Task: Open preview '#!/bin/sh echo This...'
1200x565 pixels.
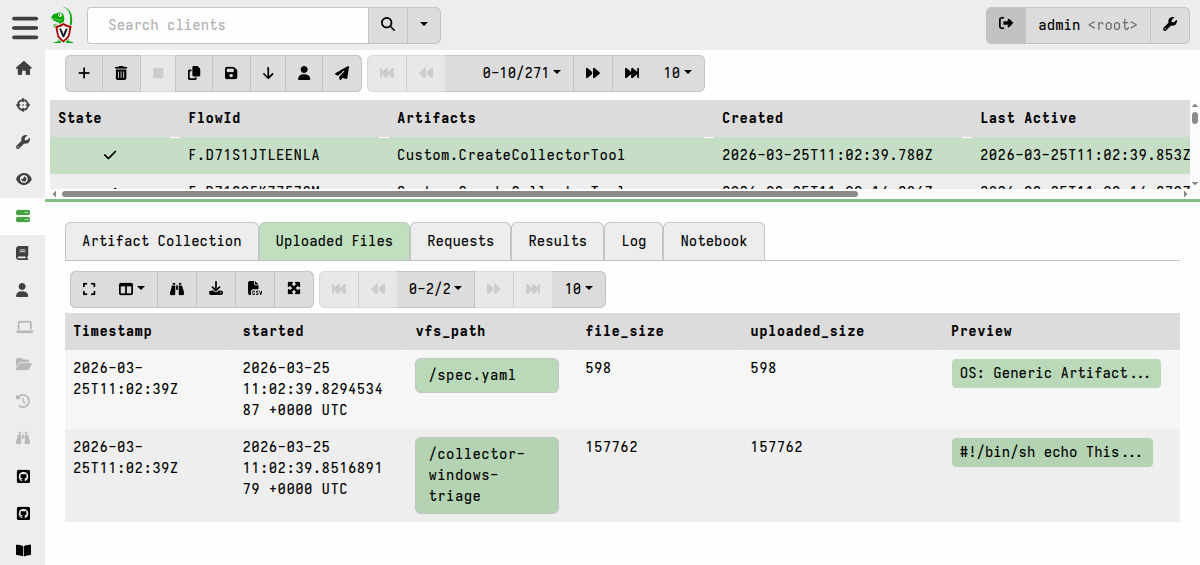Action: [1052, 452]
